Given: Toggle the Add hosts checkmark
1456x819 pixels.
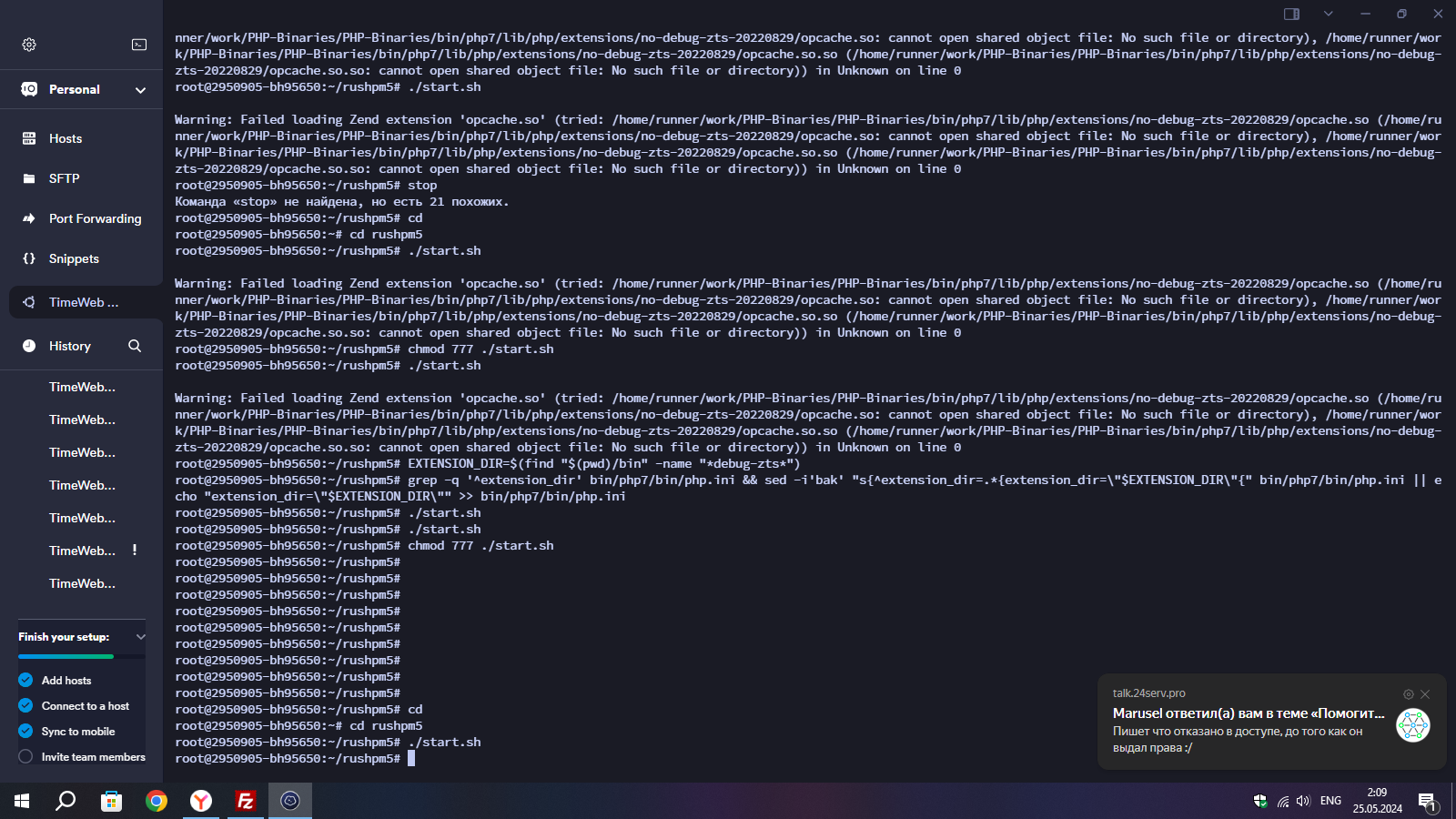Looking at the screenshot, I should [25, 680].
